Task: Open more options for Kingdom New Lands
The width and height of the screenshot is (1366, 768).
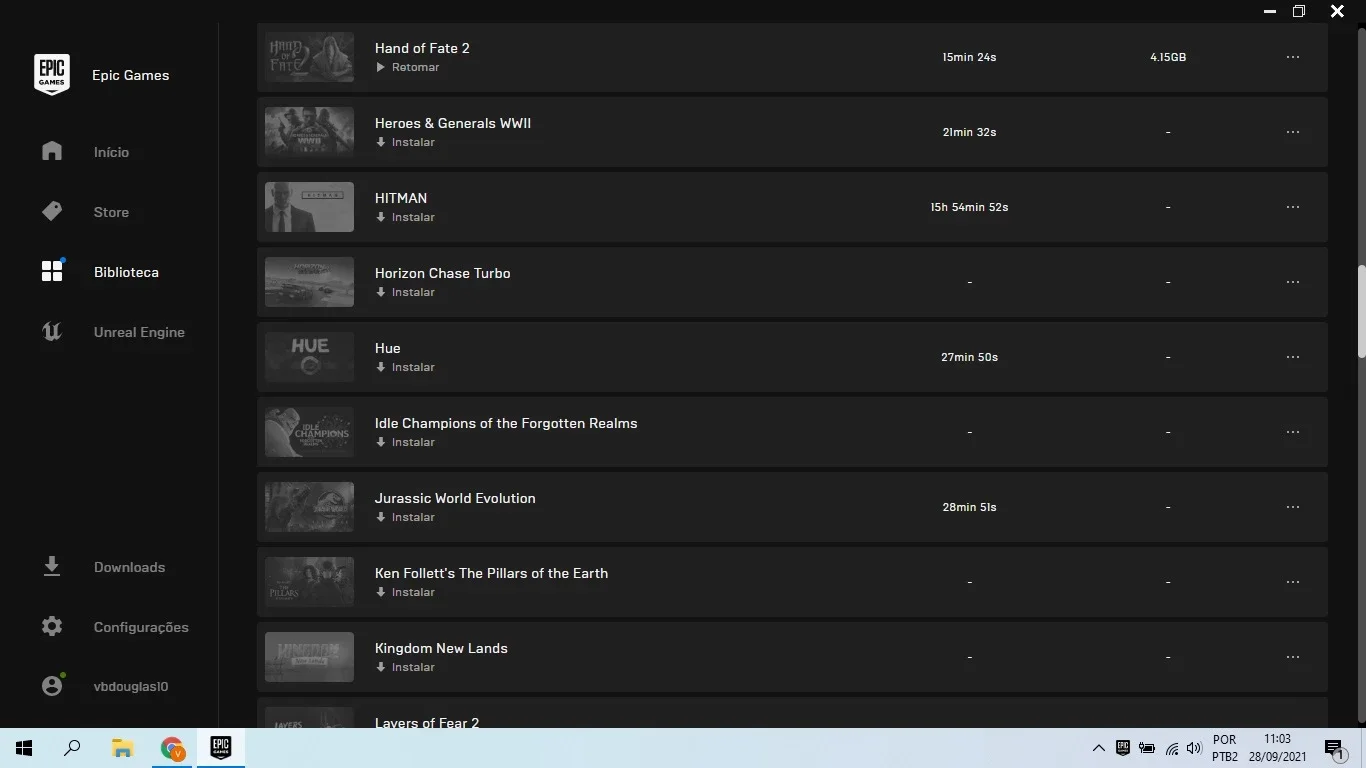Action: [1293, 657]
